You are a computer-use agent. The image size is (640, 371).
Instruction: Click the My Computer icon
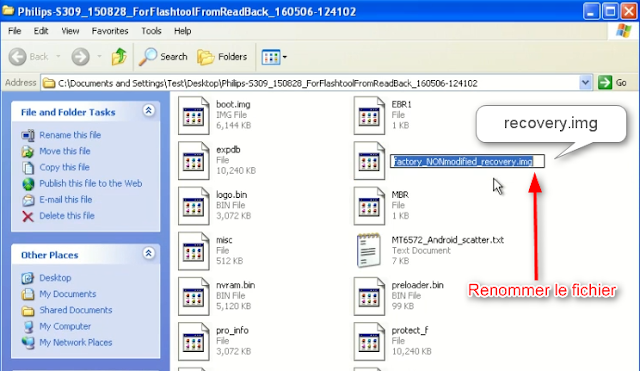[28, 327]
